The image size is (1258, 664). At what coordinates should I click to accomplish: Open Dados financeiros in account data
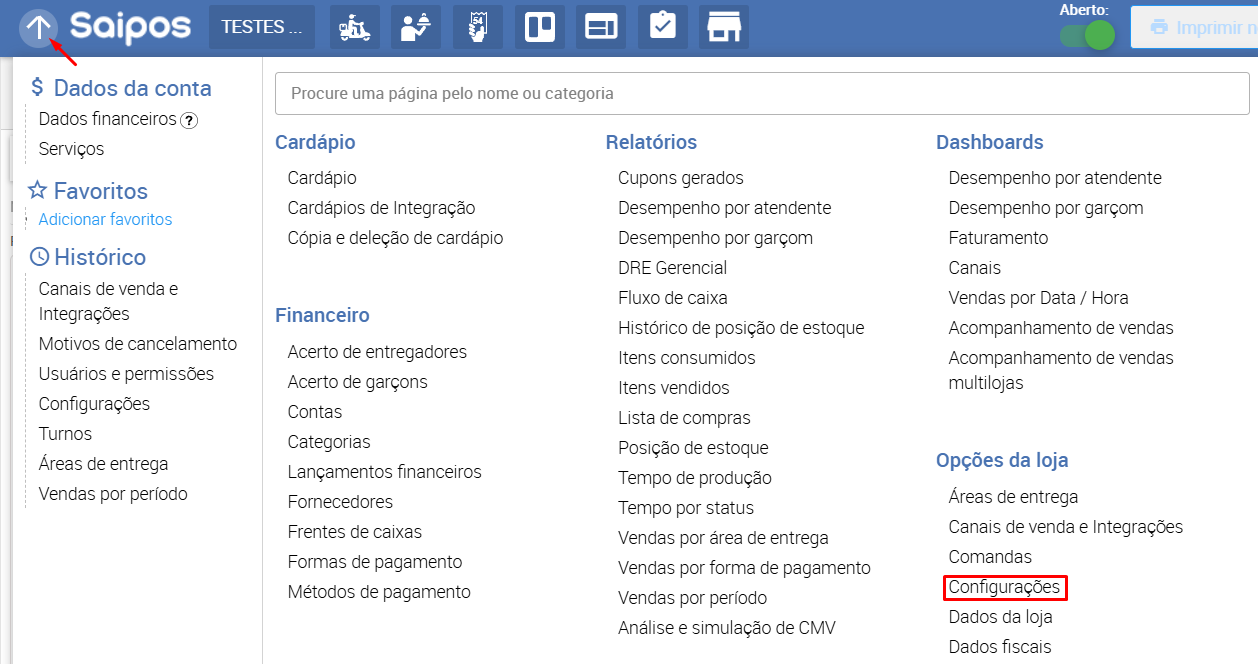(x=108, y=119)
